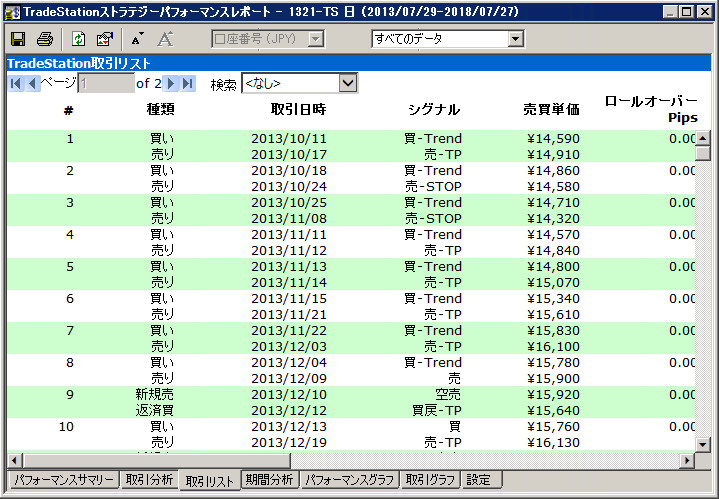Click the 返済買 cell
Image resolution: width=719 pixels, height=499 pixels.
pyautogui.click(x=155, y=410)
